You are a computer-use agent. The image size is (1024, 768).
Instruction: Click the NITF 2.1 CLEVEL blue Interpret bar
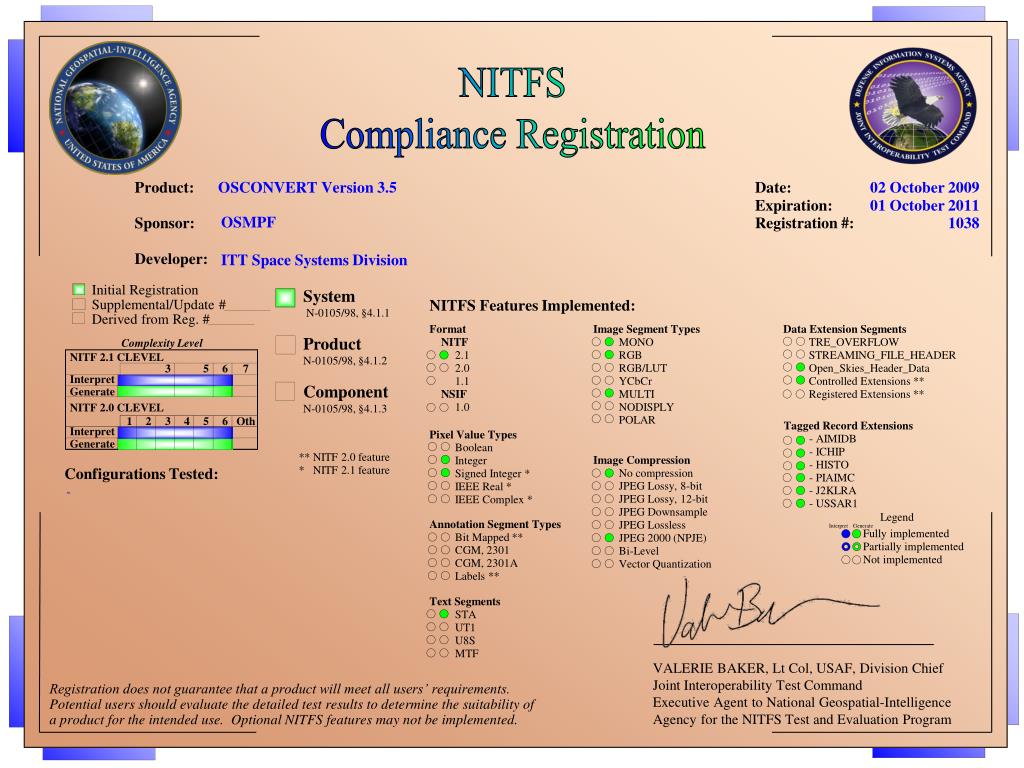click(175, 379)
